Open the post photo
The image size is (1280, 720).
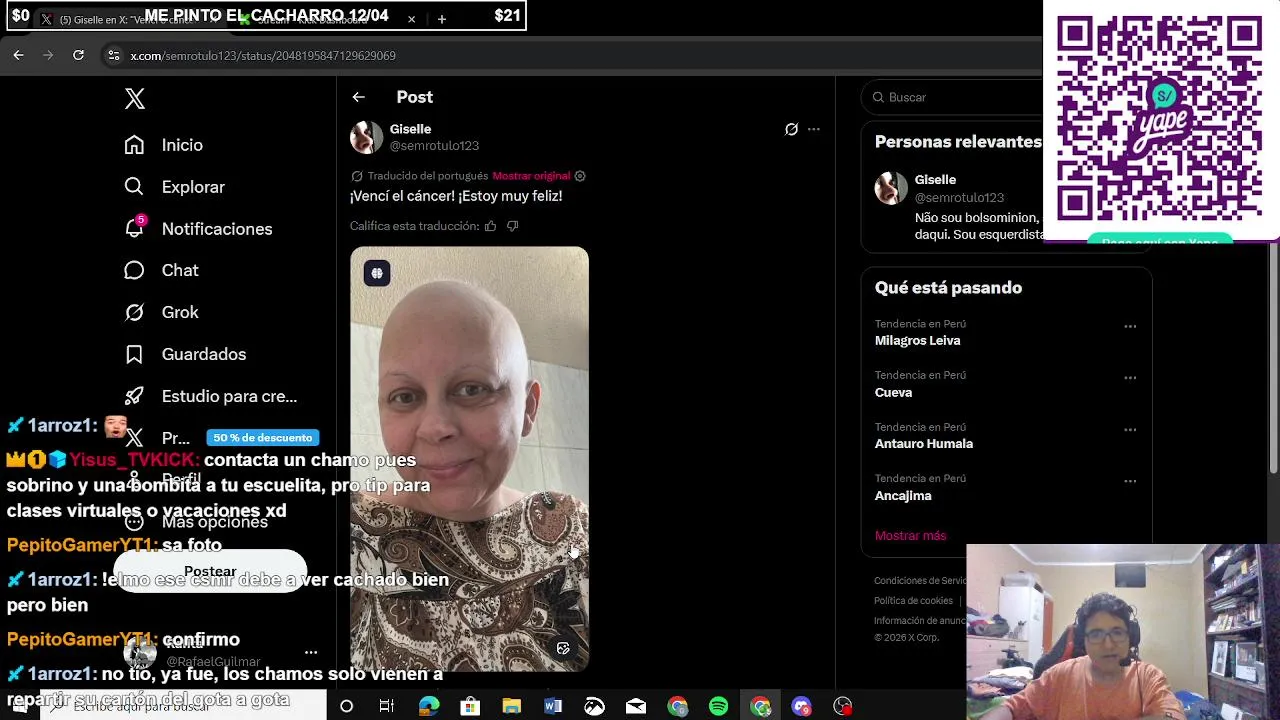click(x=469, y=458)
